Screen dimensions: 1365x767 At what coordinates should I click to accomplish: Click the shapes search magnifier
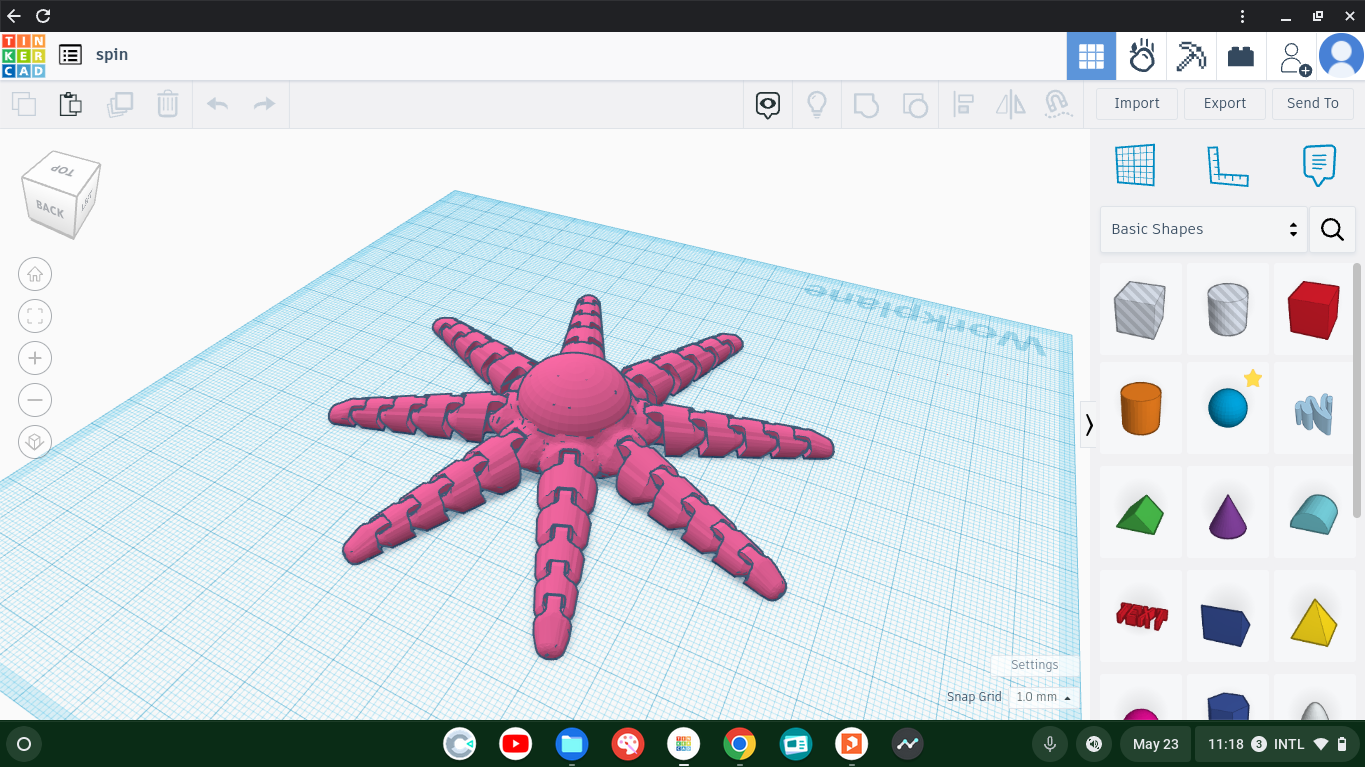point(1332,229)
